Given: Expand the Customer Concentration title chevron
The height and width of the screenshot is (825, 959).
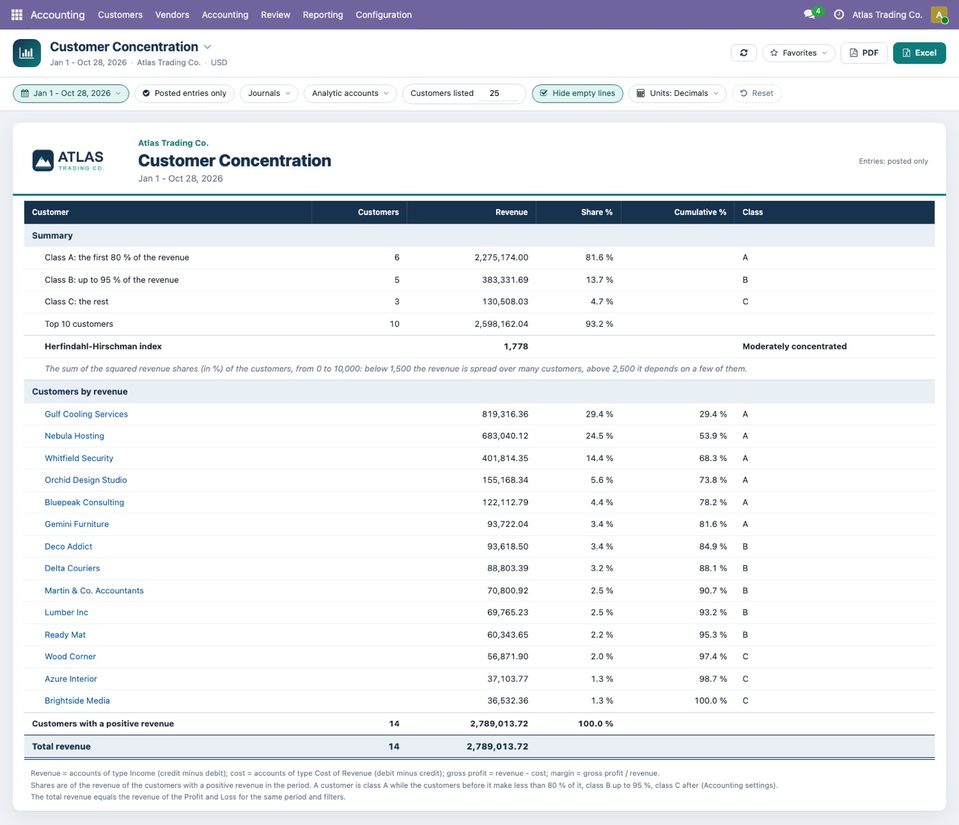Looking at the screenshot, I should (x=207, y=47).
